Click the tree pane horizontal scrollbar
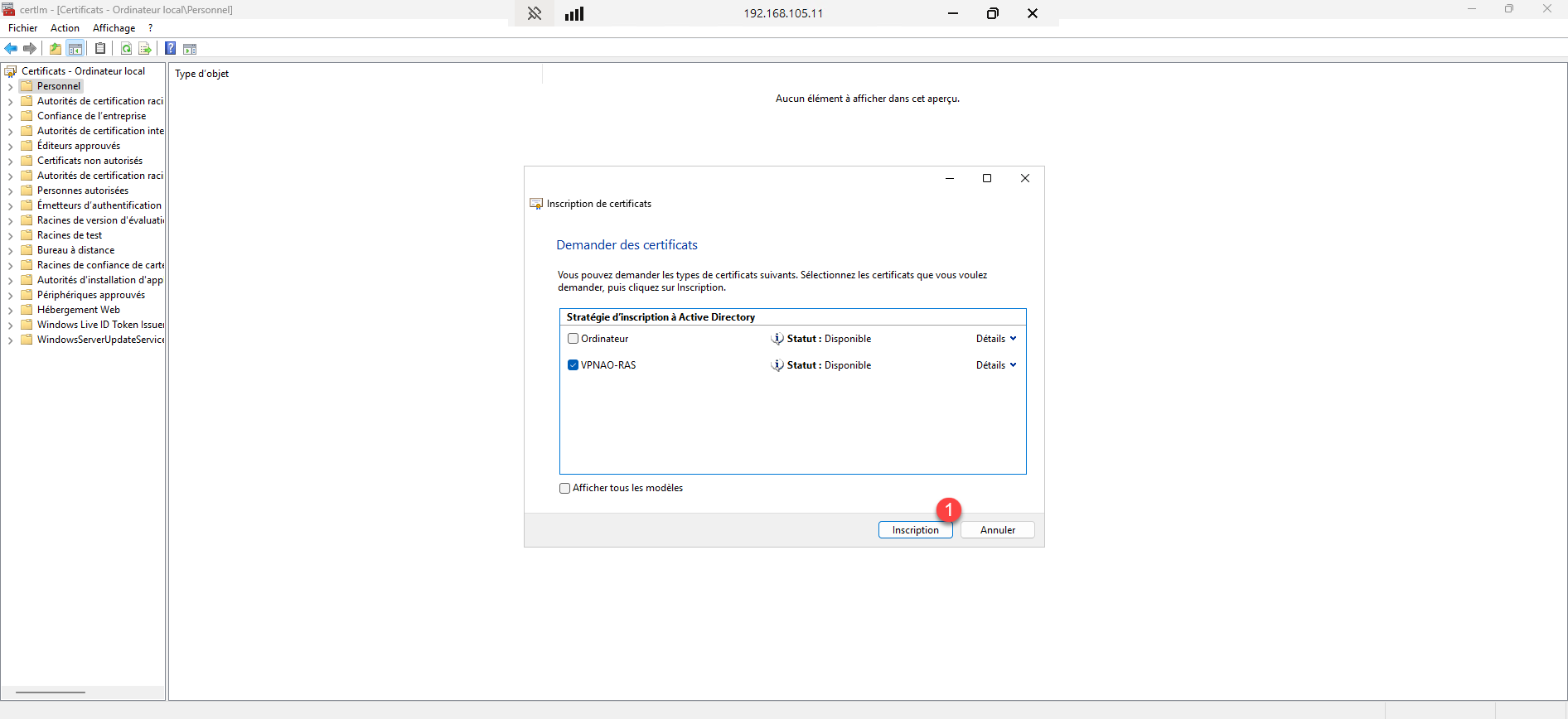This screenshot has height=719, width=1568. (x=51, y=692)
